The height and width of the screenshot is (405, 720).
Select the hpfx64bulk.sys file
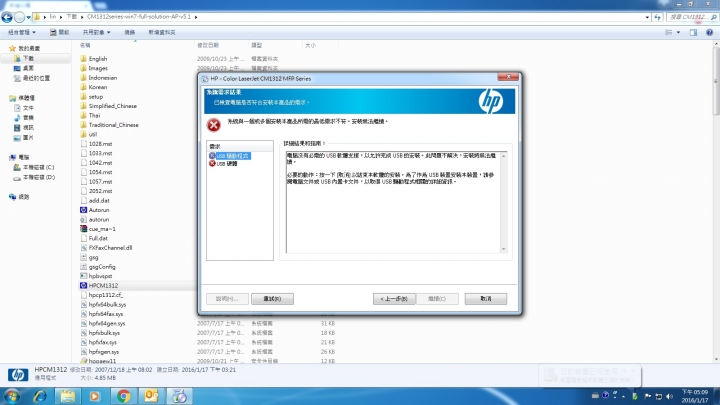click(x=107, y=304)
